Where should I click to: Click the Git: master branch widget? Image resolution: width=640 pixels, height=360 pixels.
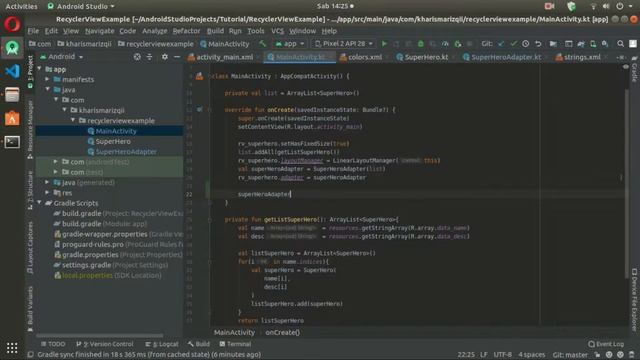click(570, 355)
